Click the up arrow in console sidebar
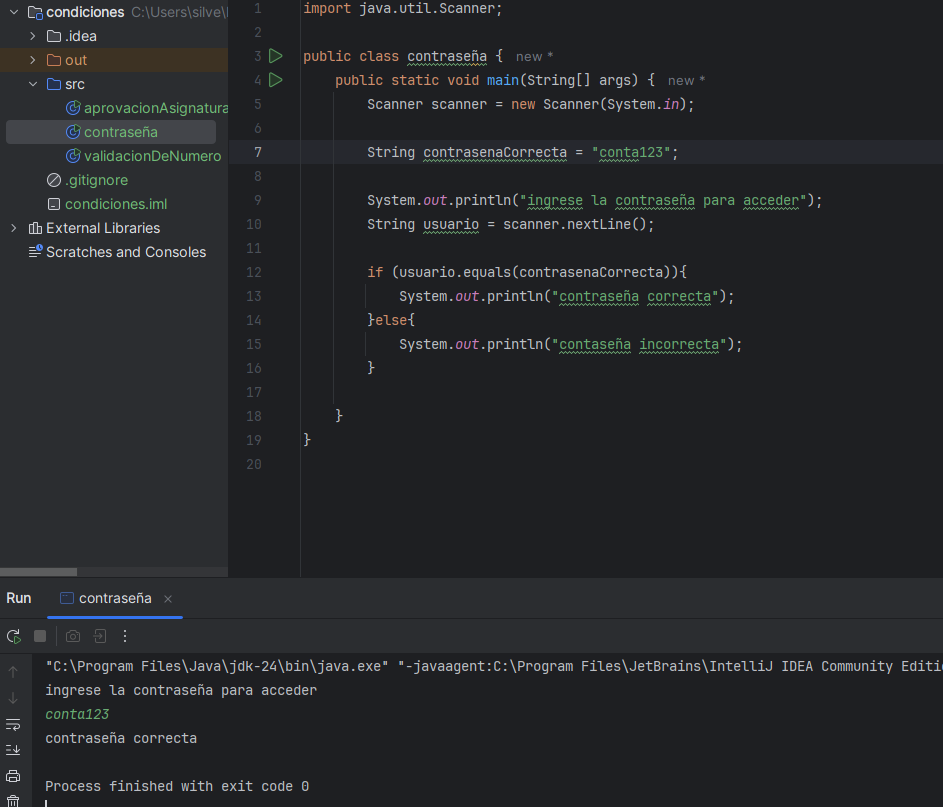943x807 pixels. 13,672
